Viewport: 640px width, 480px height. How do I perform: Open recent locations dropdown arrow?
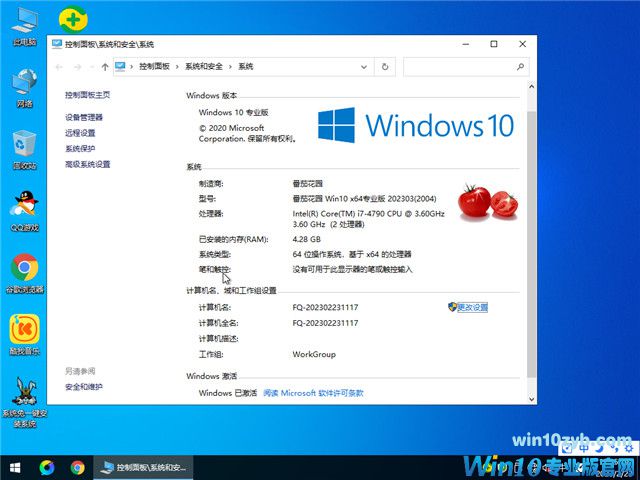[x=92, y=67]
